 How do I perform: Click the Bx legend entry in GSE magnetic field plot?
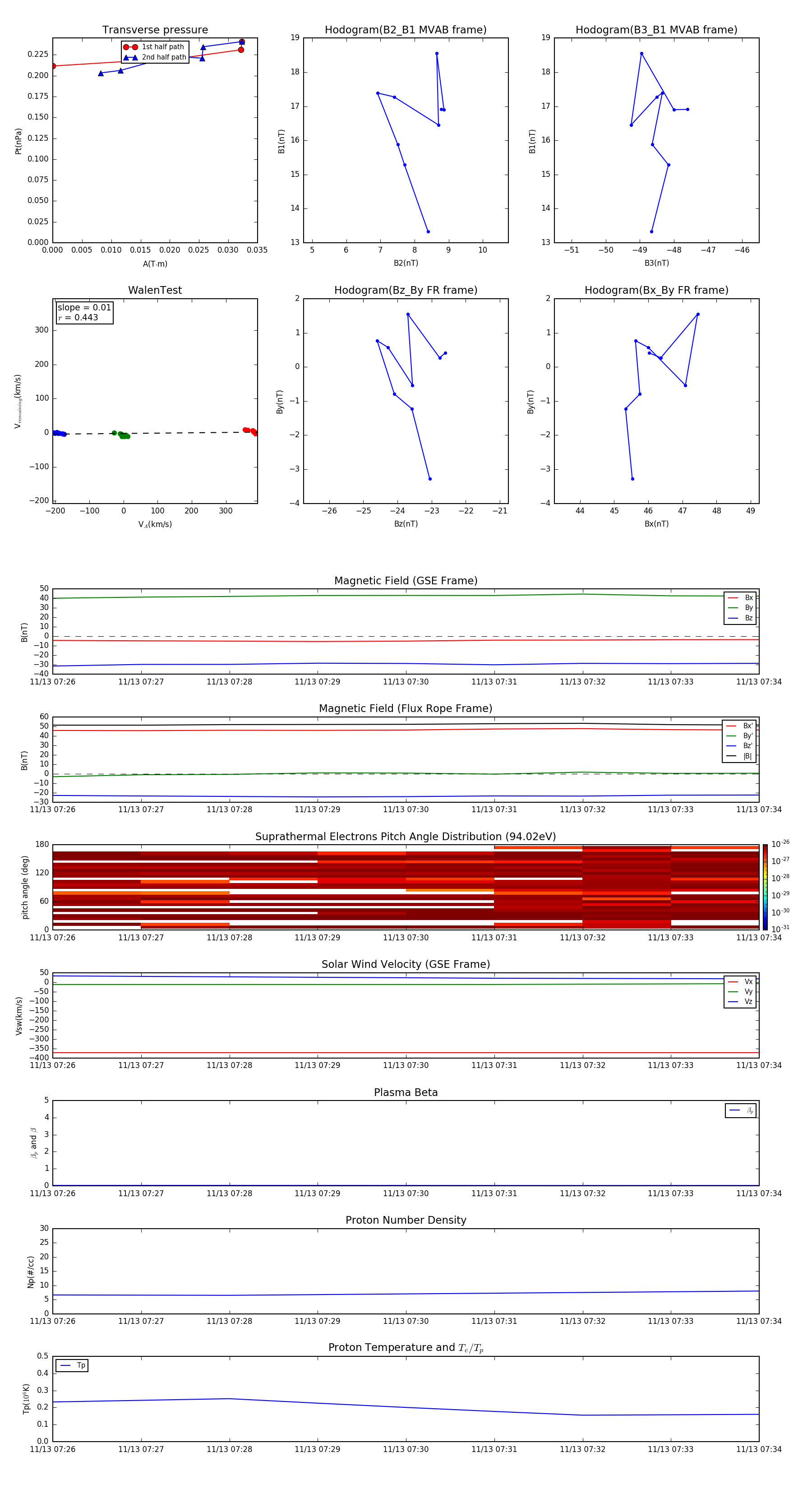[x=740, y=598]
